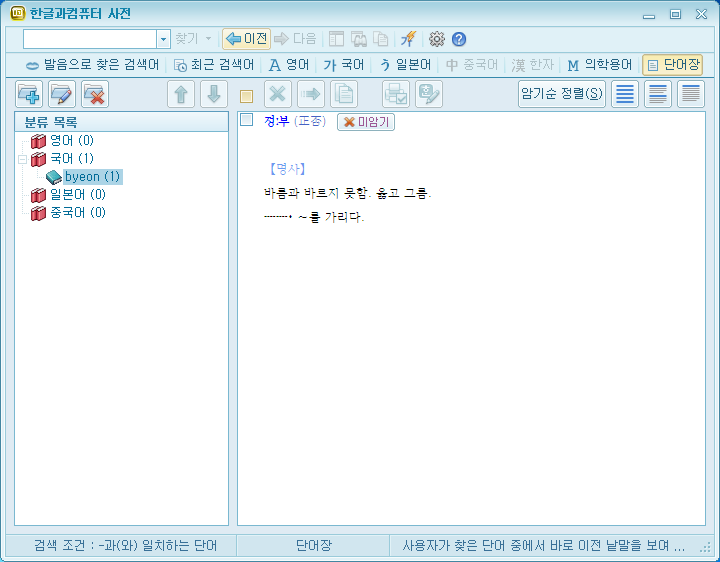The height and width of the screenshot is (562, 720).
Task: Click the move up arrow icon
Action: (181, 94)
